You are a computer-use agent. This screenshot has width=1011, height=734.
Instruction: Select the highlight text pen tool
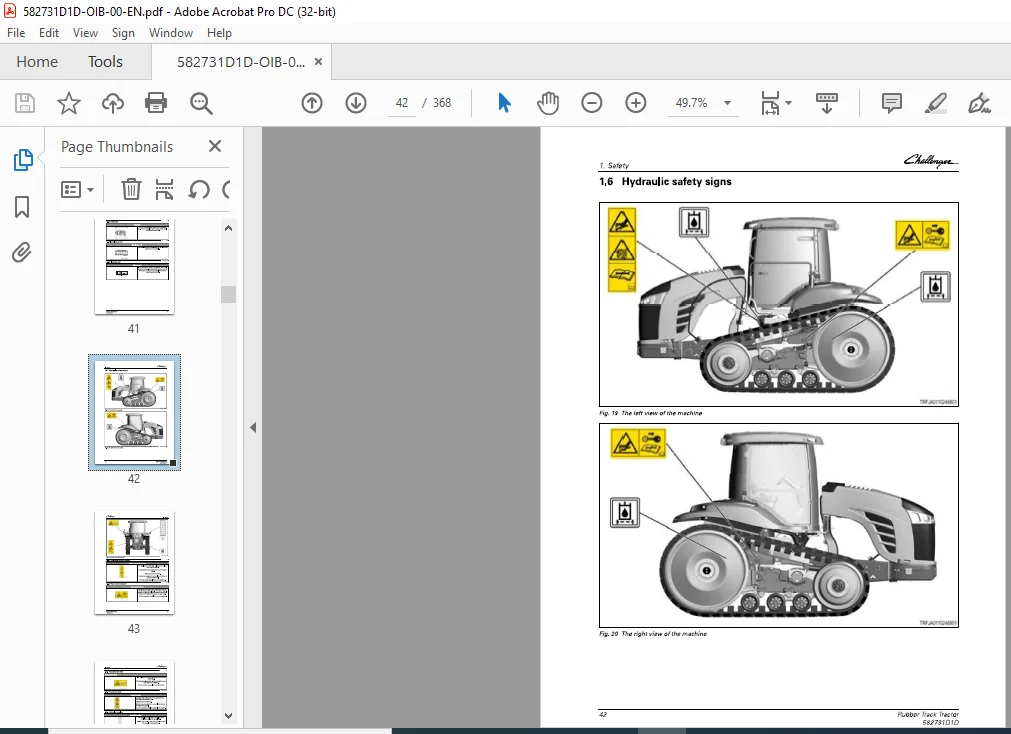936,103
